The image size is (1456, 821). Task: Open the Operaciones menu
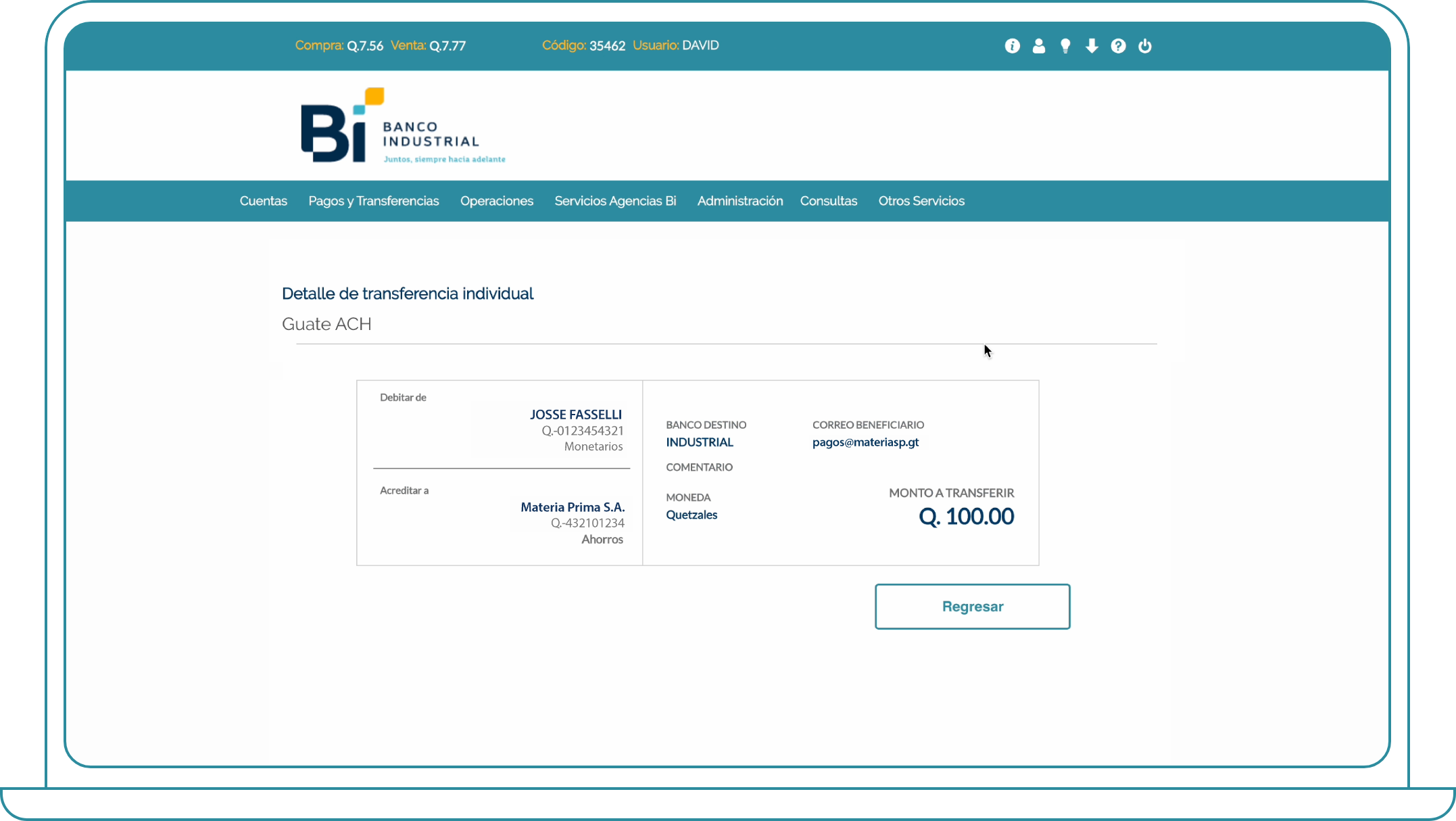(497, 201)
